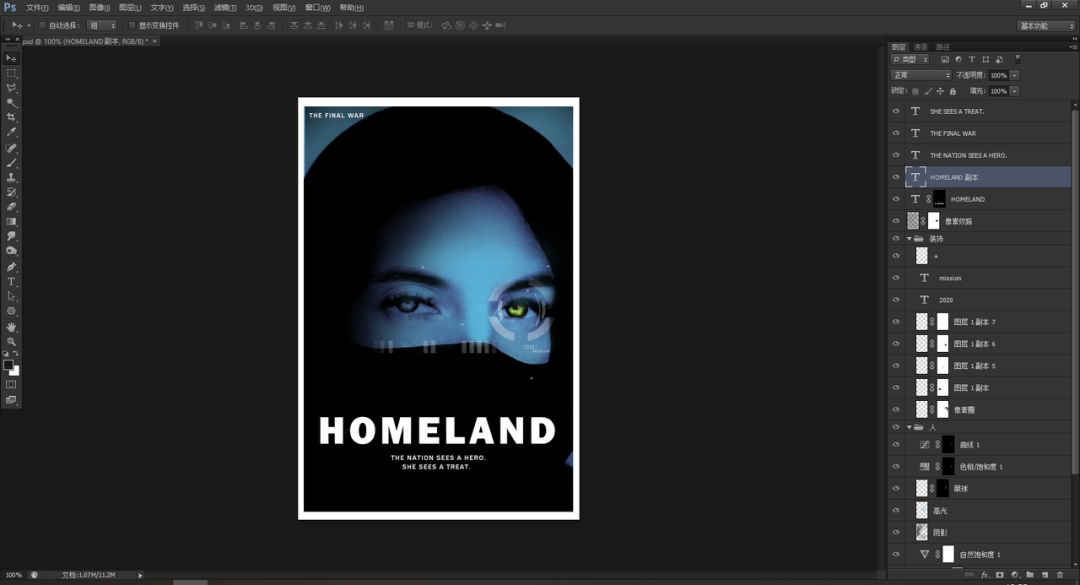Viewport: 1080px width, 585px height.
Task: Click the lock all padlock icon
Action: (x=953, y=91)
